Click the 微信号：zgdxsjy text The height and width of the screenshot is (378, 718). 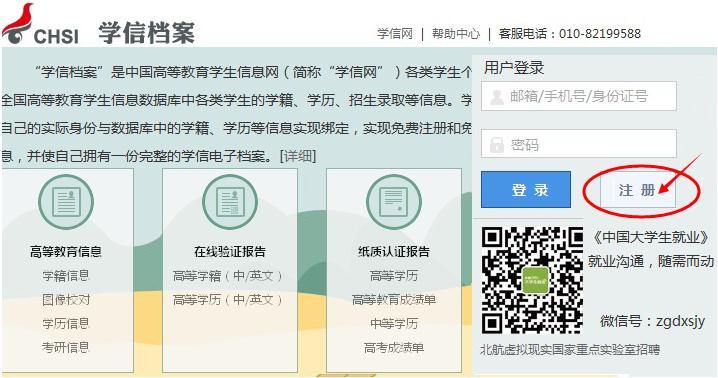653,321
